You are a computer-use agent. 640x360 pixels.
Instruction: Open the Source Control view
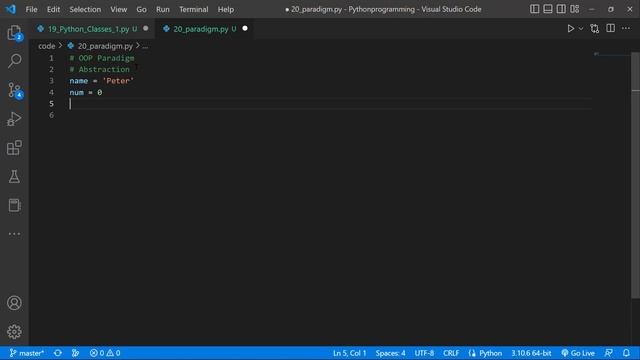pos(14,90)
